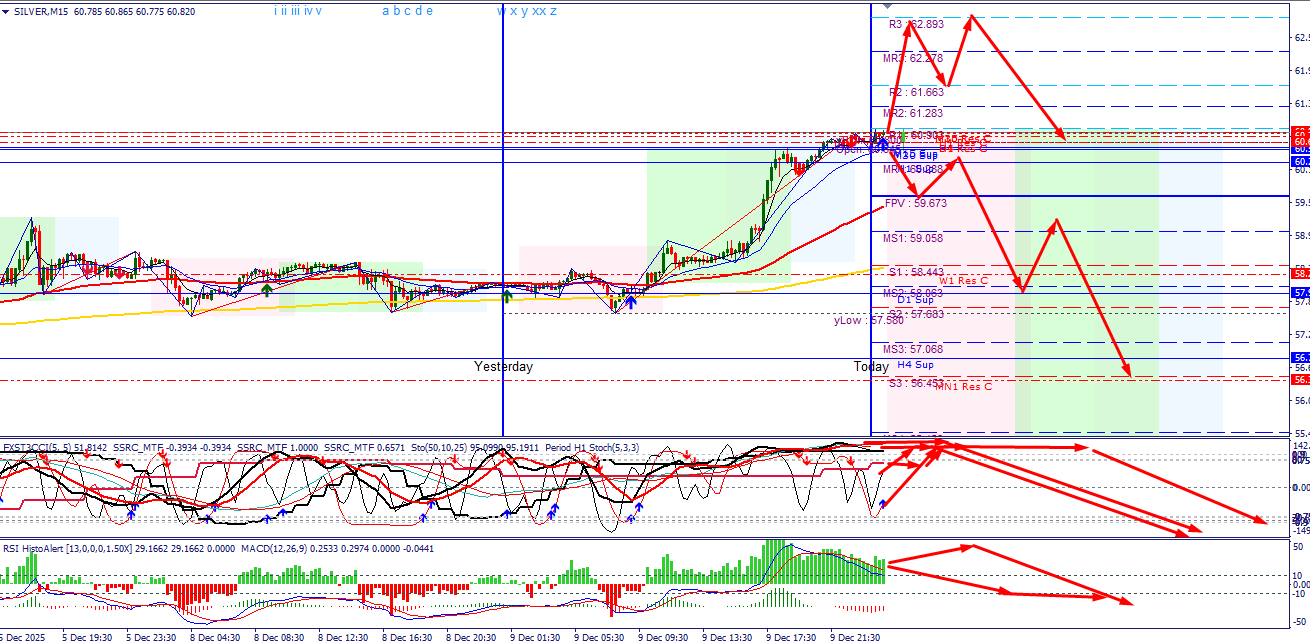Screen dimensions: 1310x644
Task: Click the 'W1 Res C' level label
Action: 963,281
